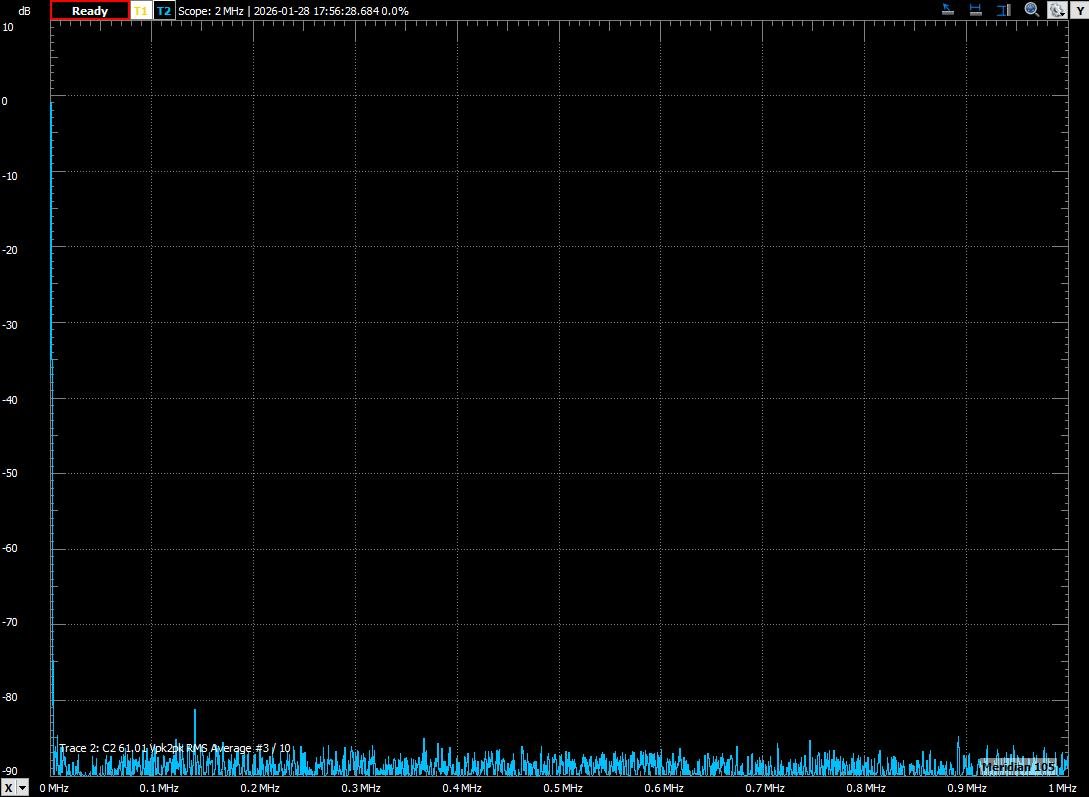The width and height of the screenshot is (1089, 797).
Task: Click the X axis button at bottom left
Action: coord(9,788)
